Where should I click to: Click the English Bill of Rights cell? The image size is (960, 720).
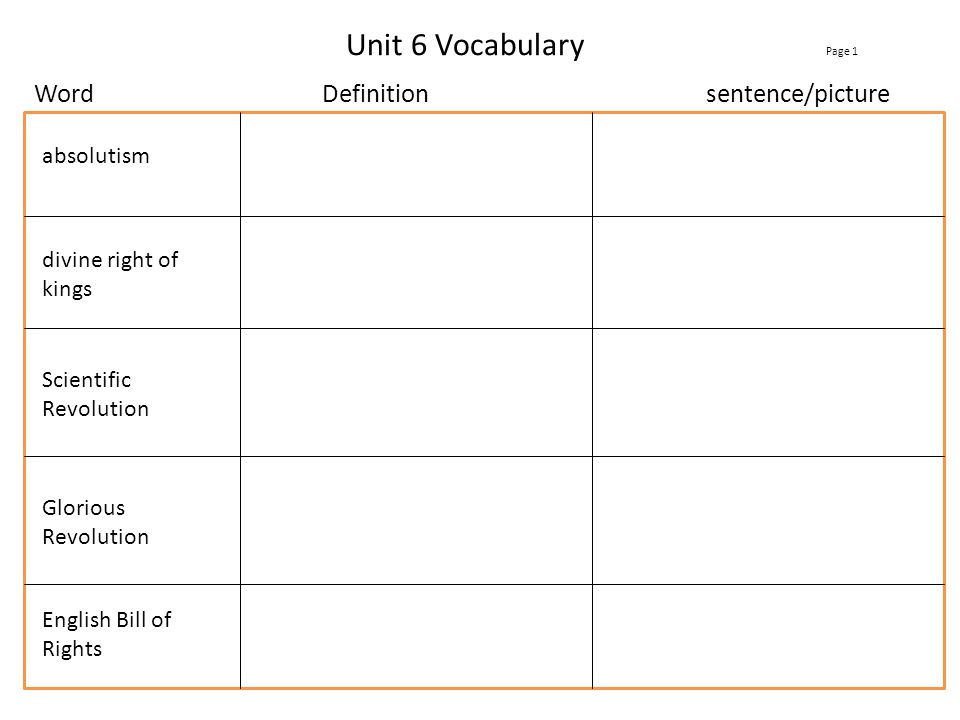132,636
